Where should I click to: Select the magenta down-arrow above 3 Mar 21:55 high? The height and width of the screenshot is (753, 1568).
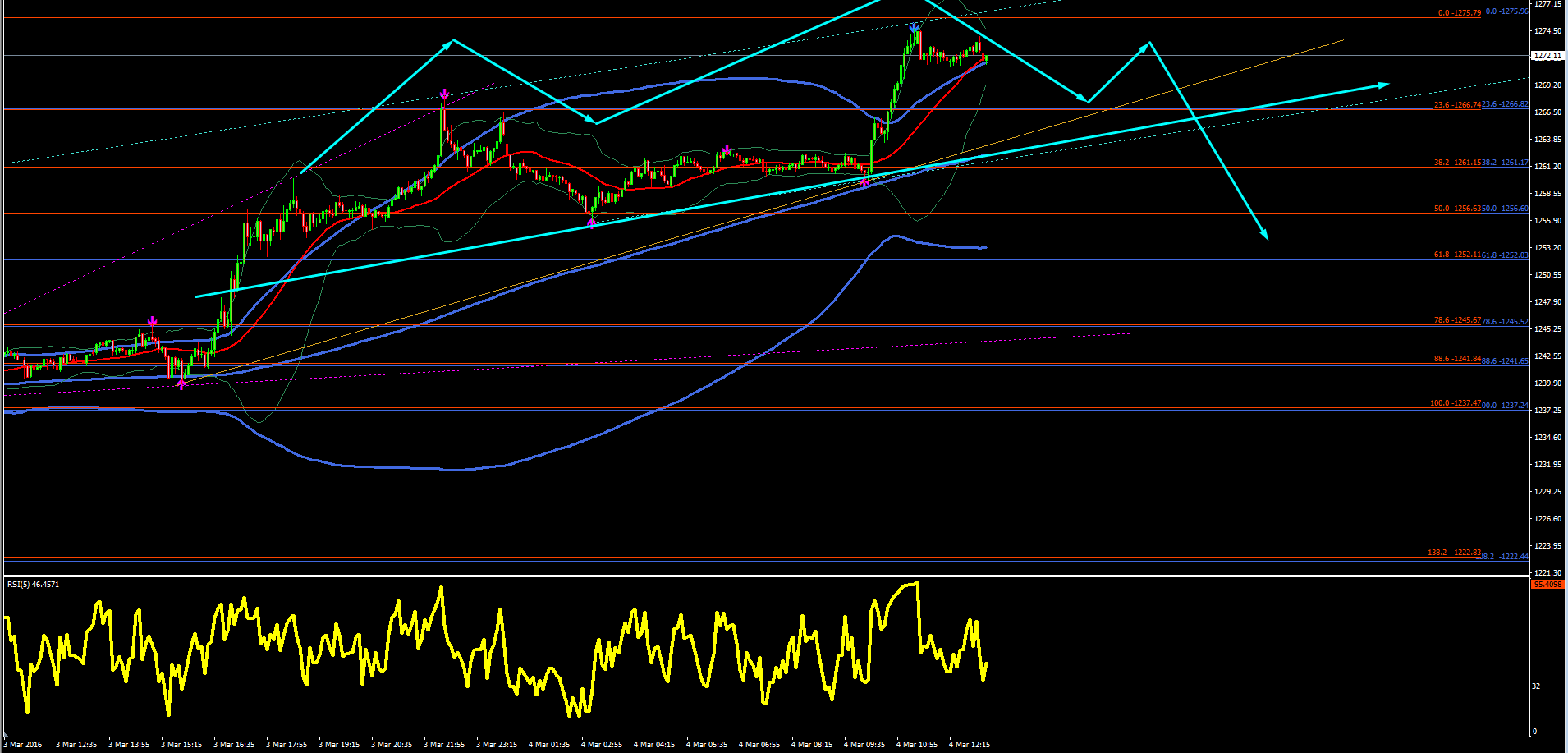pyautogui.click(x=444, y=94)
